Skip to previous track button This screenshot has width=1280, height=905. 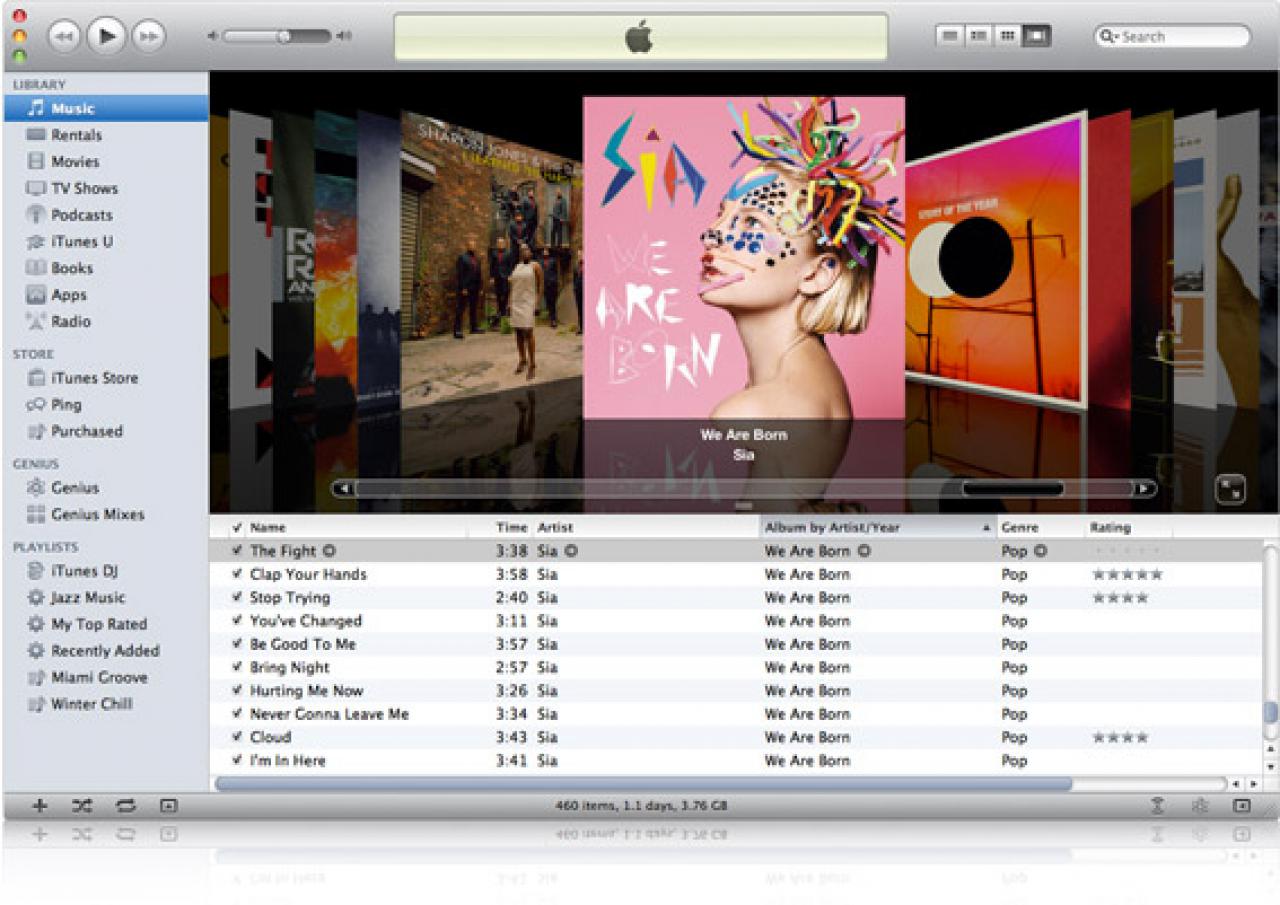coord(64,37)
